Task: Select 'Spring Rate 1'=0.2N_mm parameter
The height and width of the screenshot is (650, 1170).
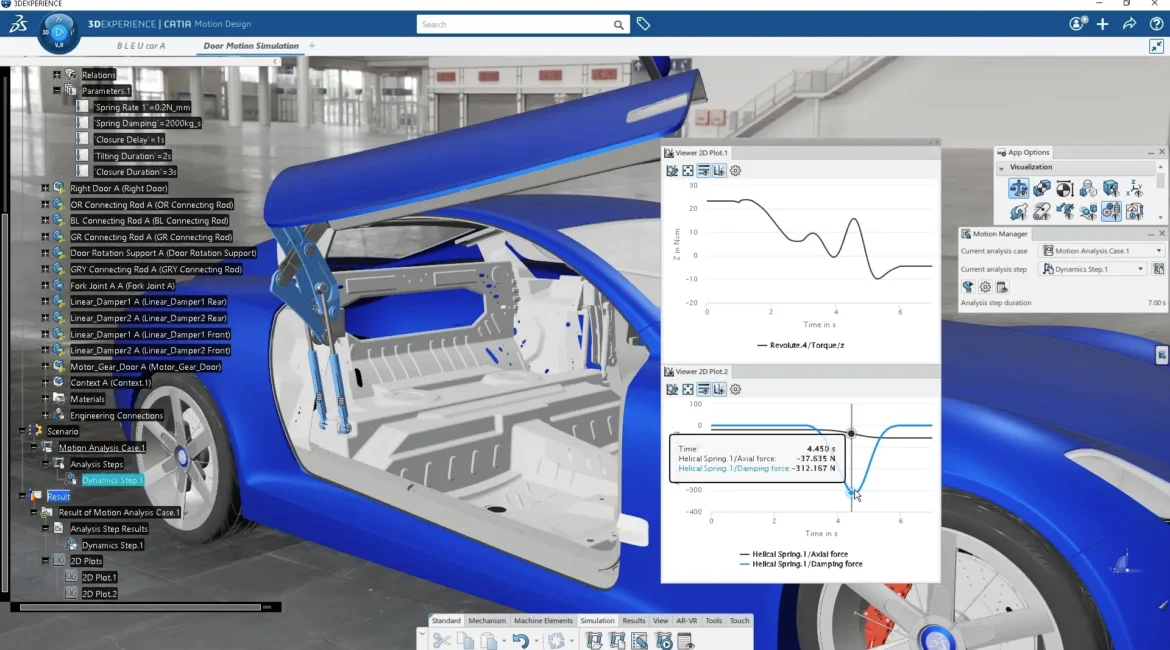Action: [143, 107]
